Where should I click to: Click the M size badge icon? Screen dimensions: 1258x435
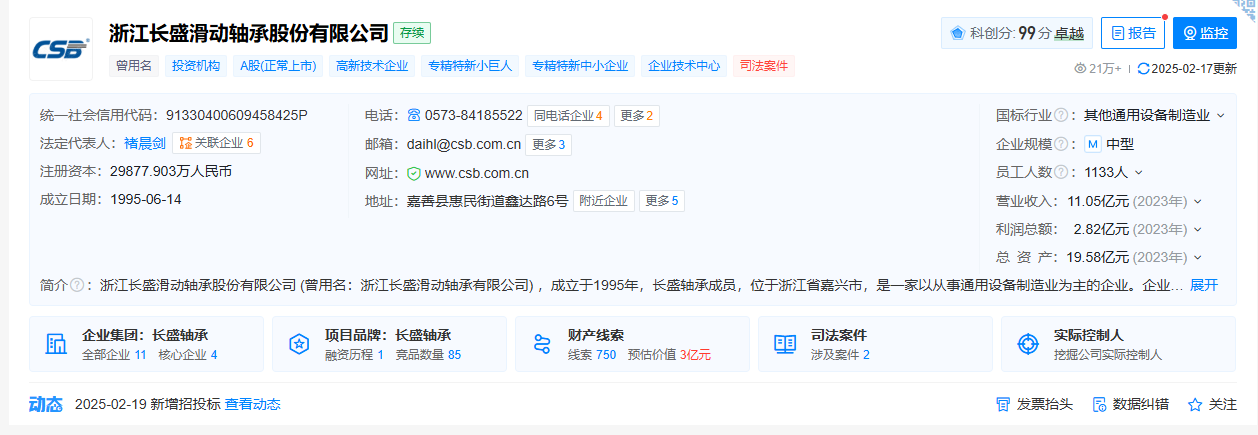pyautogui.click(x=1093, y=144)
